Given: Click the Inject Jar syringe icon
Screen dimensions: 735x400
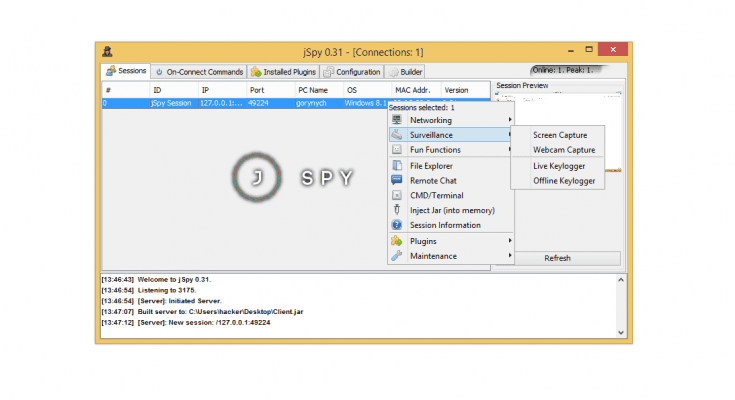Looking at the screenshot, I should pos(397,210).
